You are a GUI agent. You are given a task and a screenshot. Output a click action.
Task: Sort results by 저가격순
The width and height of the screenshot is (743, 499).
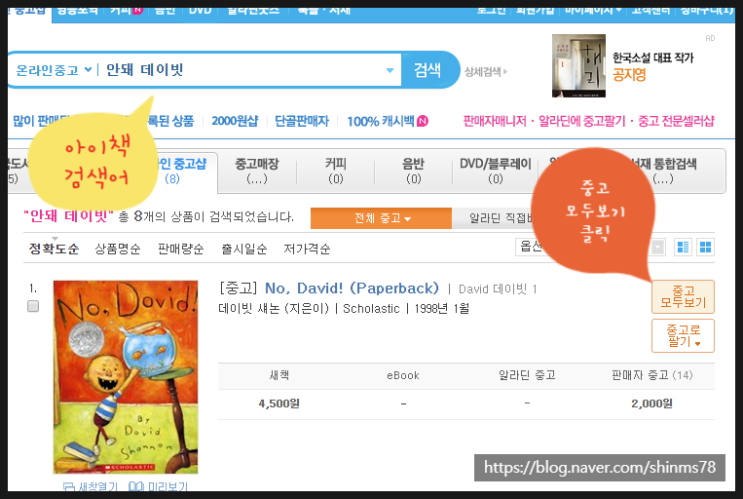pyautogui.click(x=307, y=249)
